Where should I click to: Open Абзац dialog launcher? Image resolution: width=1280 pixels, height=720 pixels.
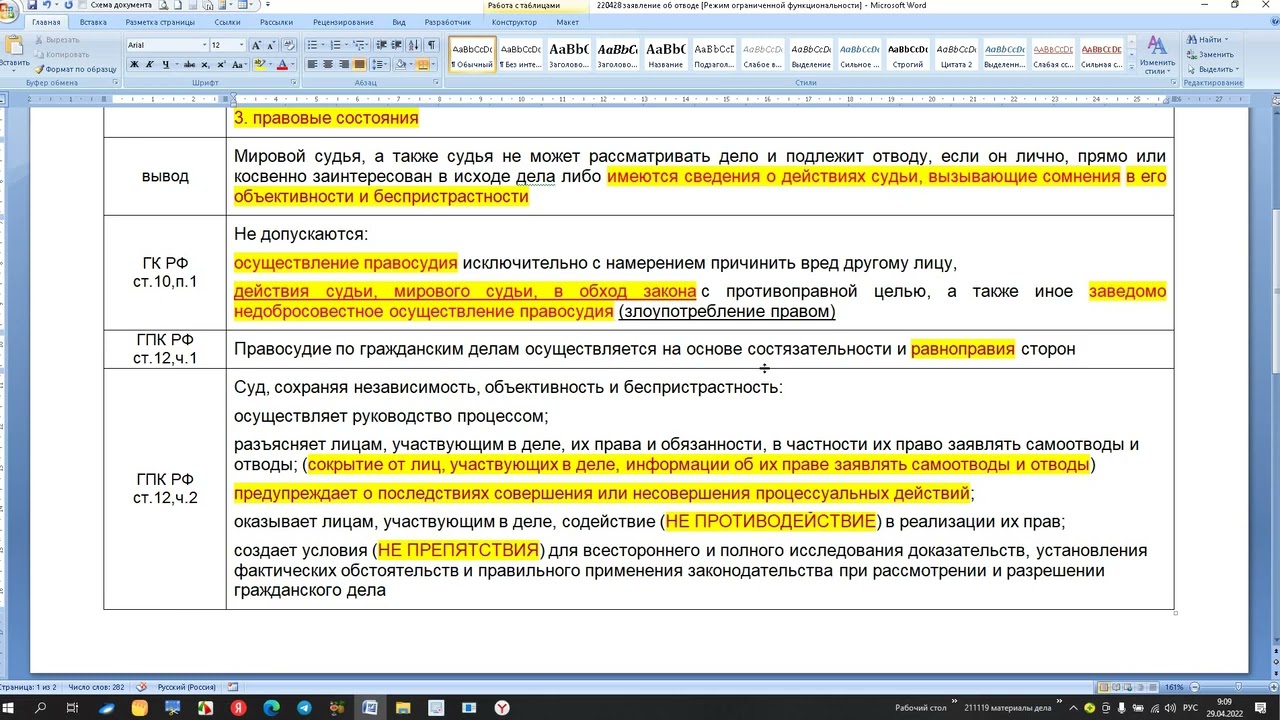[x=438, y=83]
